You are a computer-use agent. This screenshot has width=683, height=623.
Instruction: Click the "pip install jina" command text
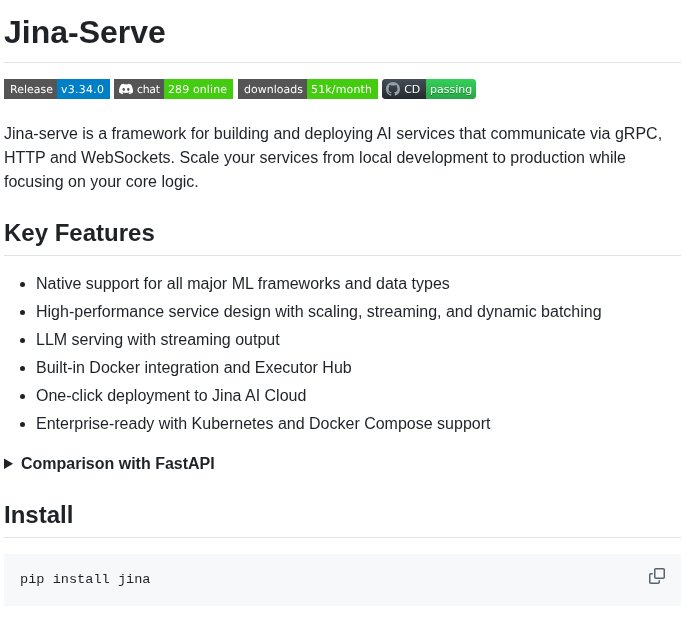85,579
